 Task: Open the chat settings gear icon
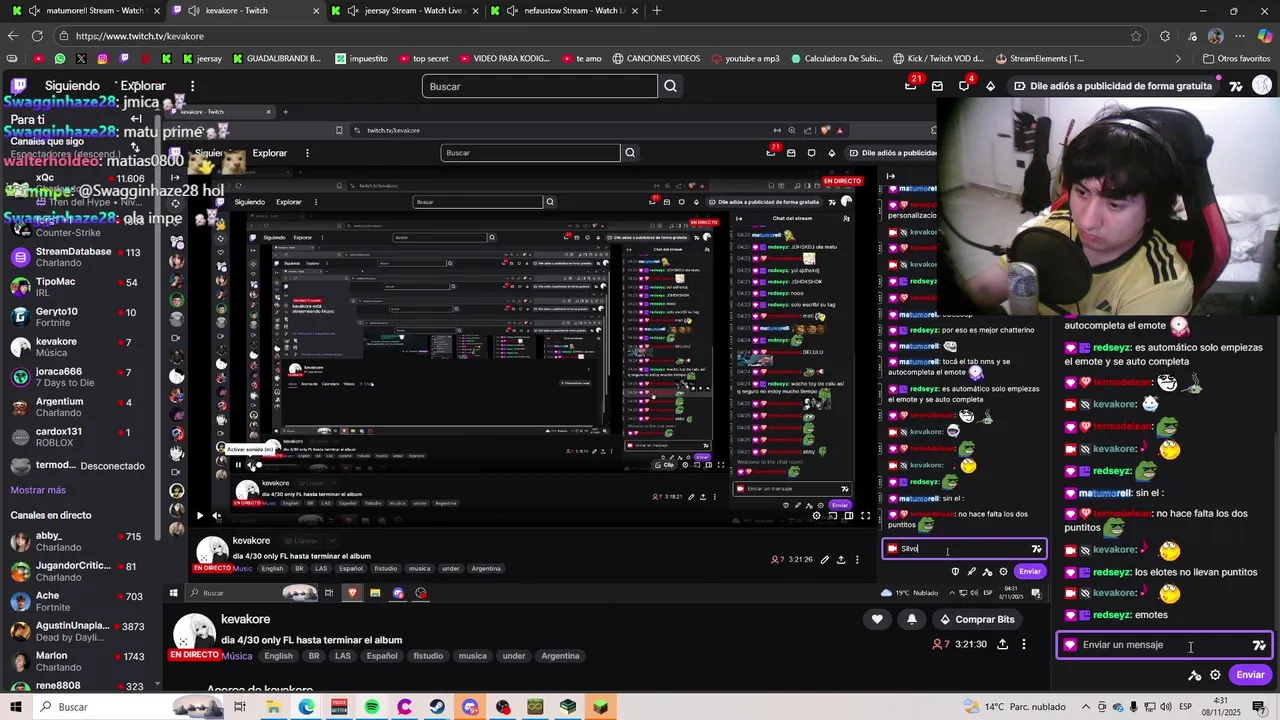point(1215,675)
